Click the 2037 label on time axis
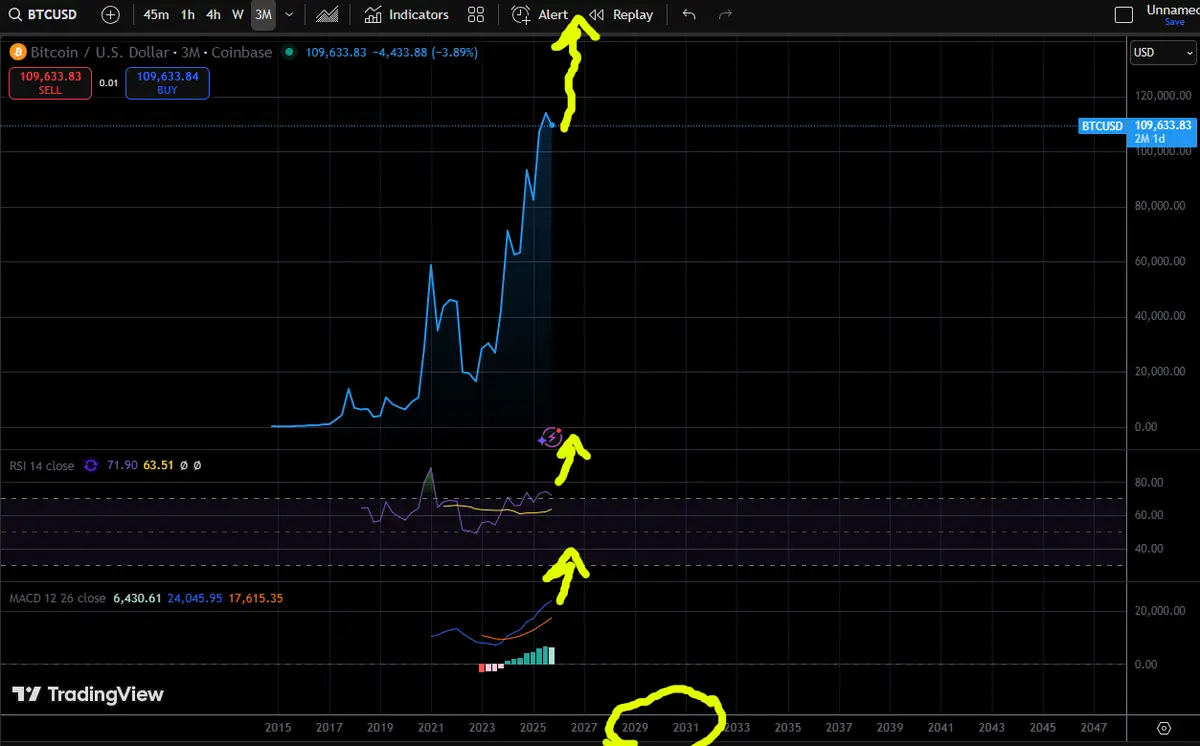The height and width of the screenshot is (746, 1200). pos(839,728)
